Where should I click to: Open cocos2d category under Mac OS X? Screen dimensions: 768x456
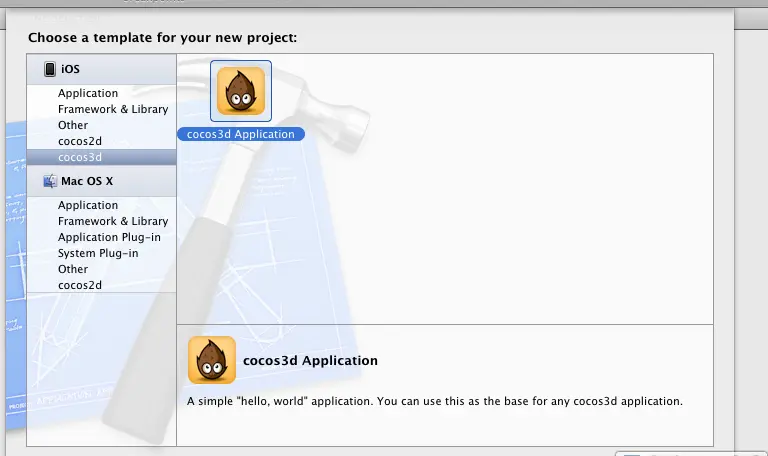pyautogui.click(x=80, y=285)
